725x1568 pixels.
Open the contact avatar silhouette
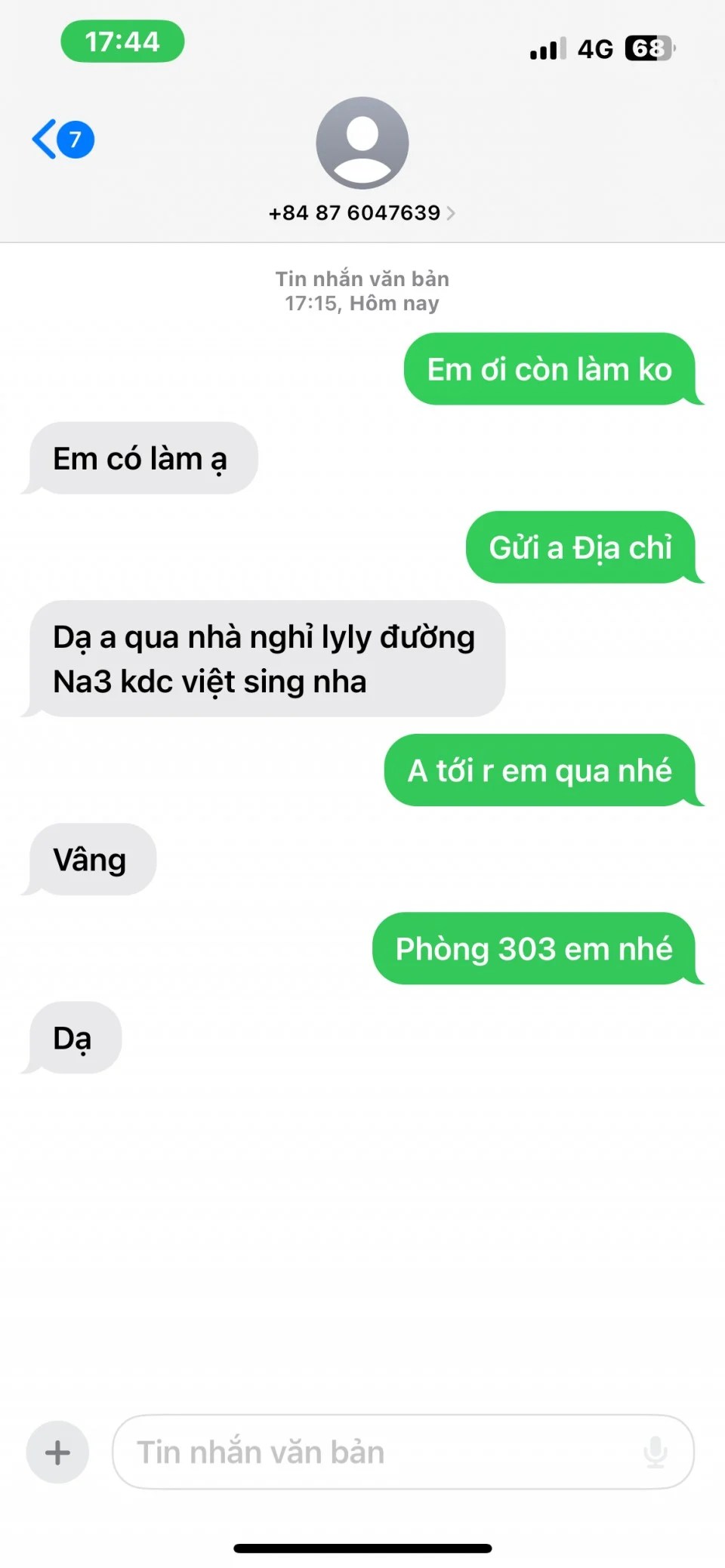click(362, 143)
